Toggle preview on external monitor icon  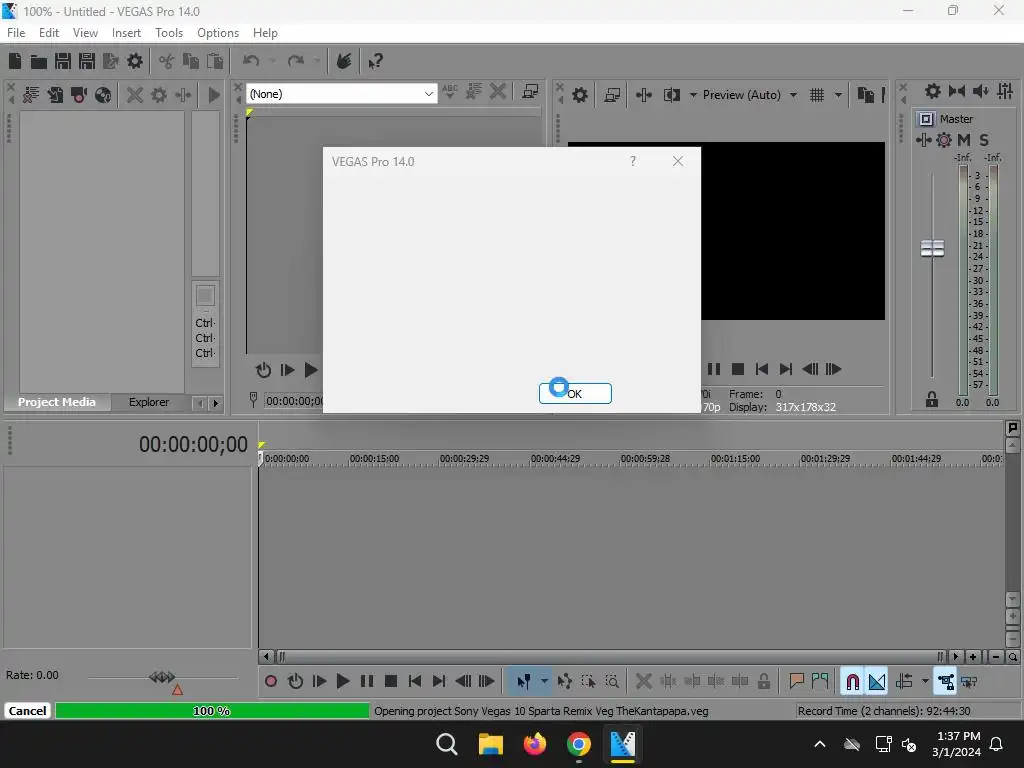(613, 95)
